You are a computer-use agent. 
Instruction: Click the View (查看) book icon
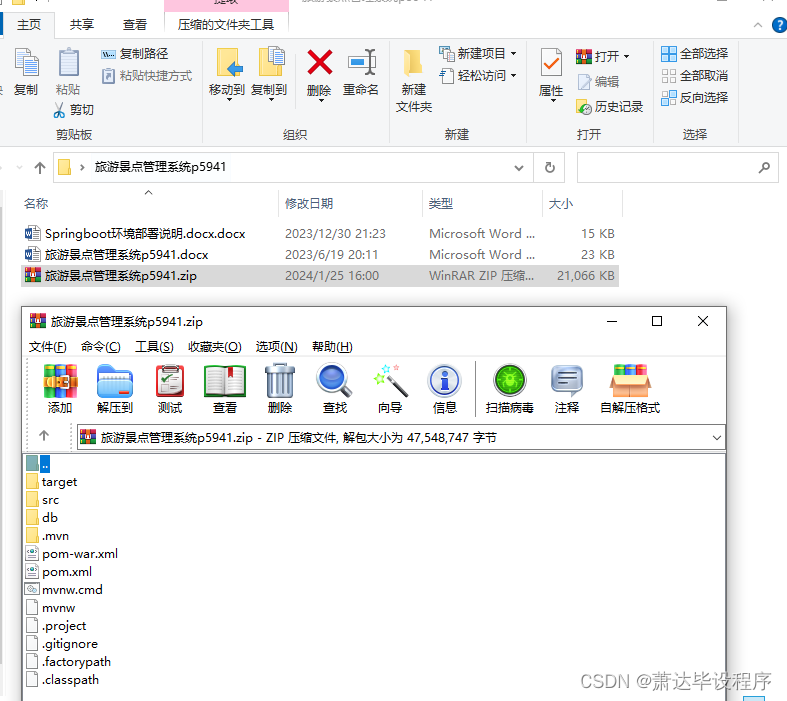click(x=225, y=381)
